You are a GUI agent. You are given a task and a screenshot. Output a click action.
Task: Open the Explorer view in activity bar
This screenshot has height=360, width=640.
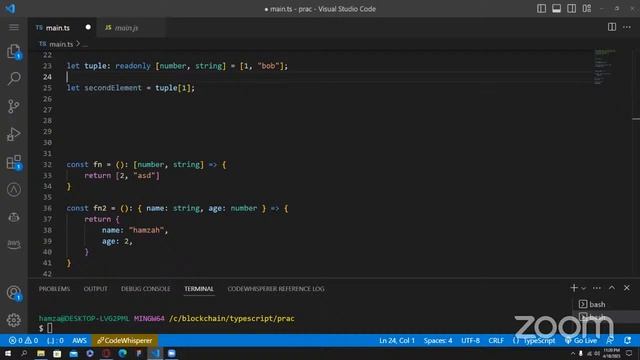click(x=14, y=52)
